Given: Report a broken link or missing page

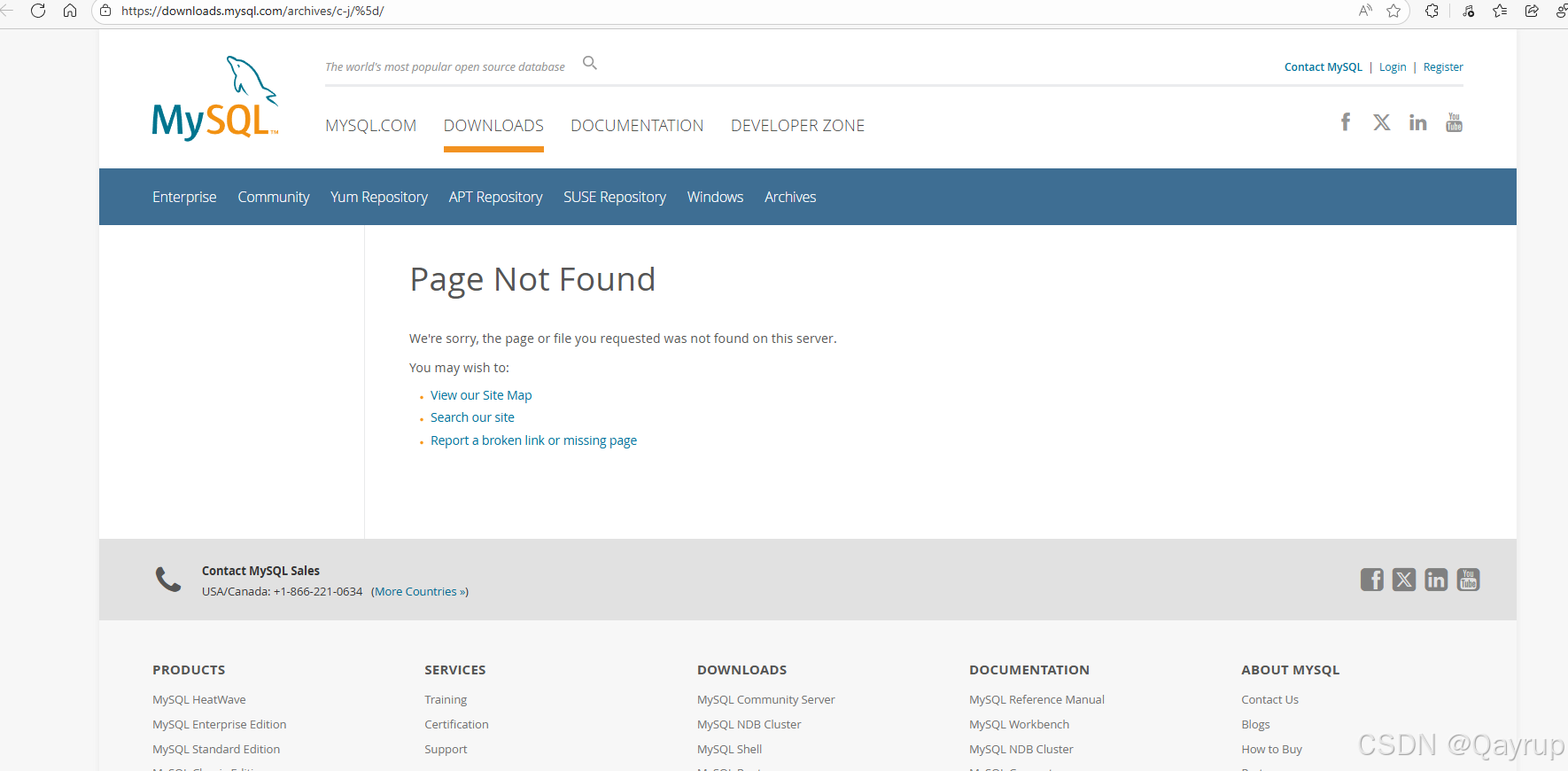Looking at the screenshot, I should click(533, 440).
